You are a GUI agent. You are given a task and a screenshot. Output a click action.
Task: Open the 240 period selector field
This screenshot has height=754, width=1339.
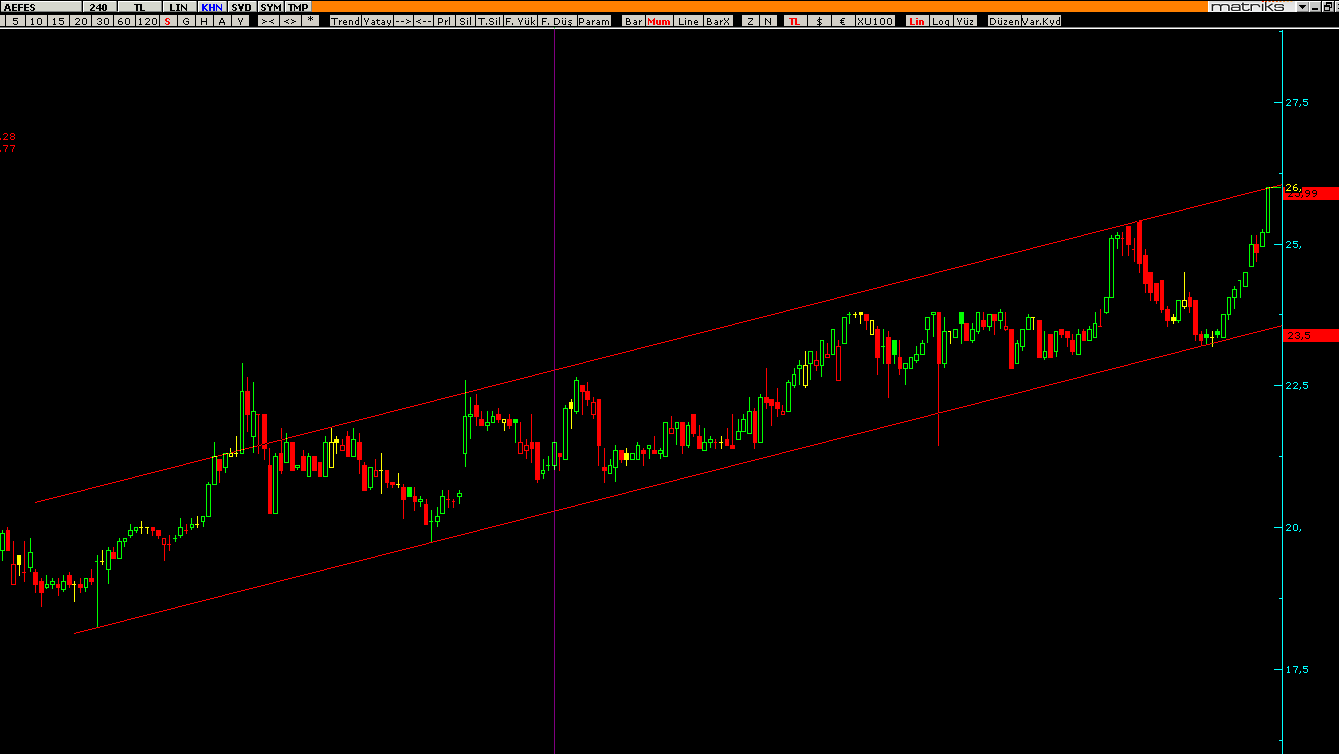98,7
